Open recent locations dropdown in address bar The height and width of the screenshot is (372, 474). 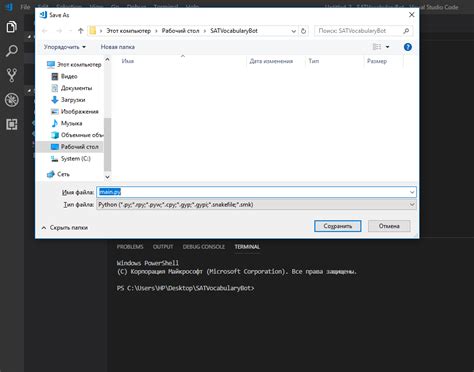[293, 31]
